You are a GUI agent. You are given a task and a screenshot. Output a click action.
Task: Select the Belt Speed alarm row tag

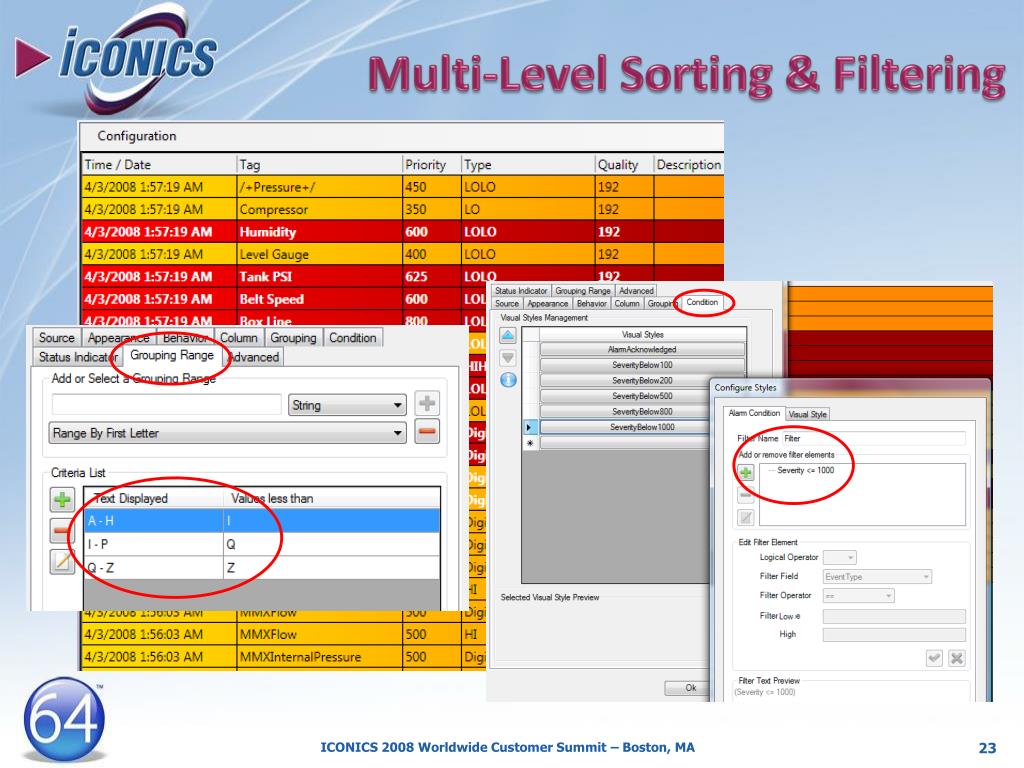point(272,299)
